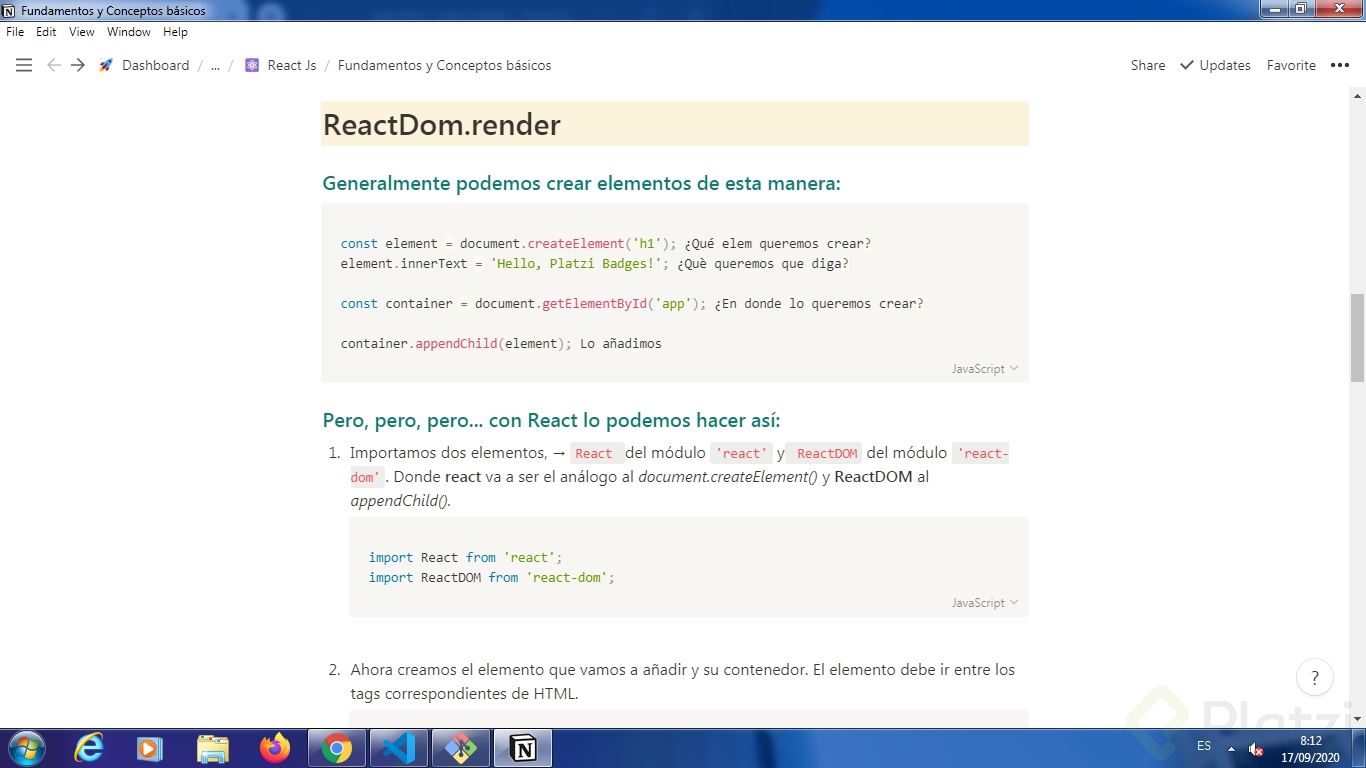Click the Share button
This screenshot has height=768, width=1366.
(1148, 65)
